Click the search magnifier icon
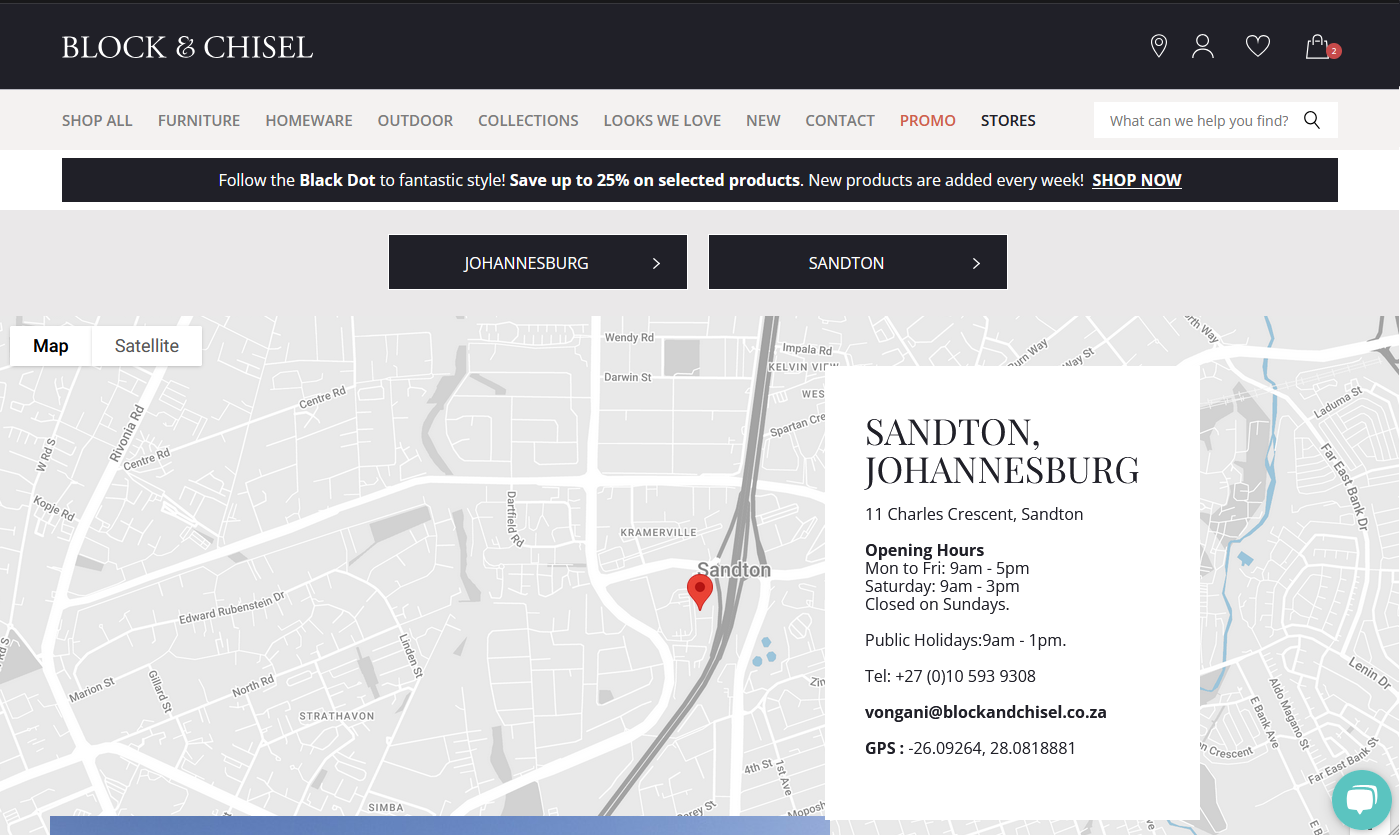The height and width of the screenshot is (835, 1400). coord(1312,120)
